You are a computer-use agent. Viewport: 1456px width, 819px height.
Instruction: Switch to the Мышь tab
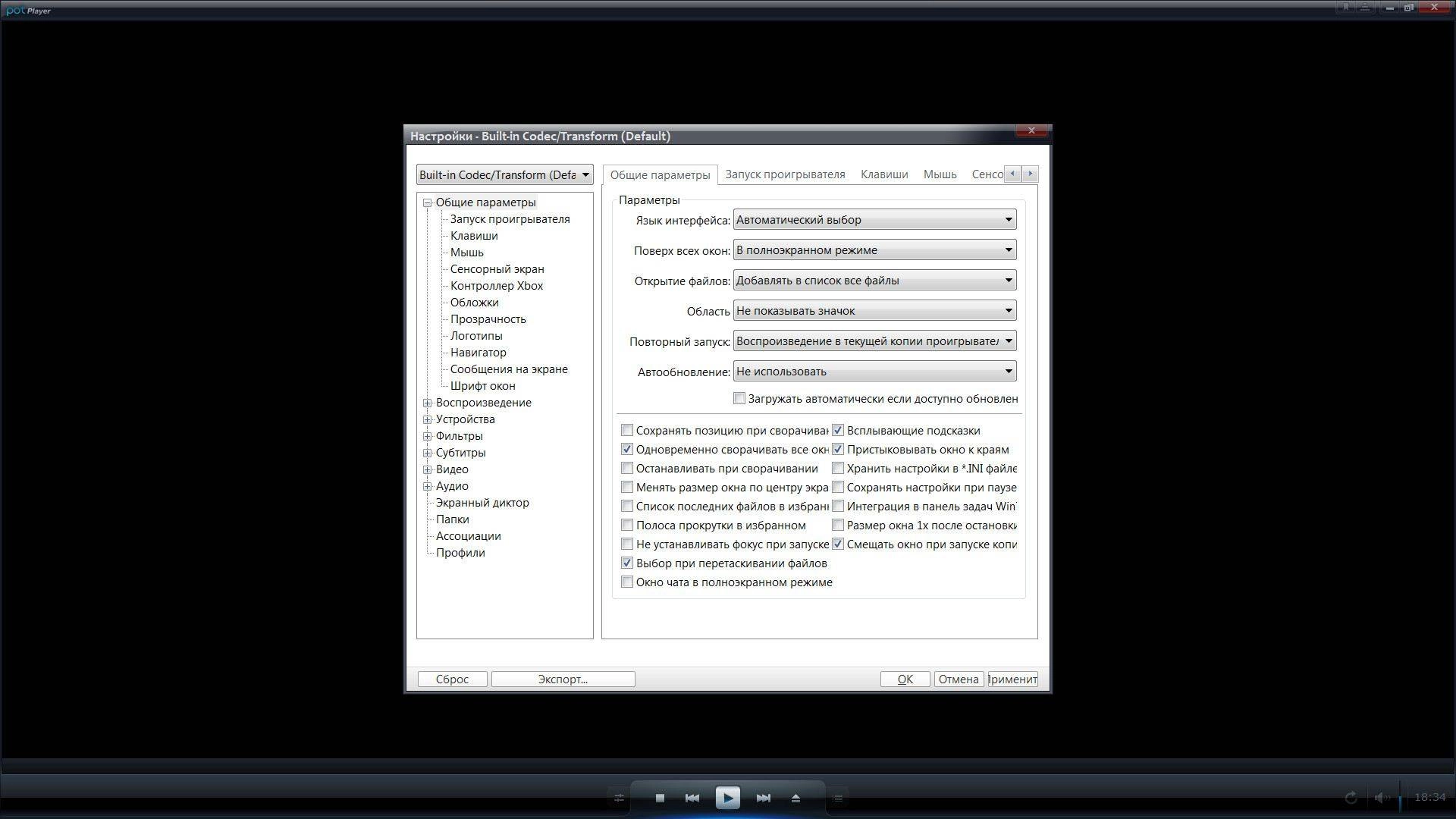(940, 174)
